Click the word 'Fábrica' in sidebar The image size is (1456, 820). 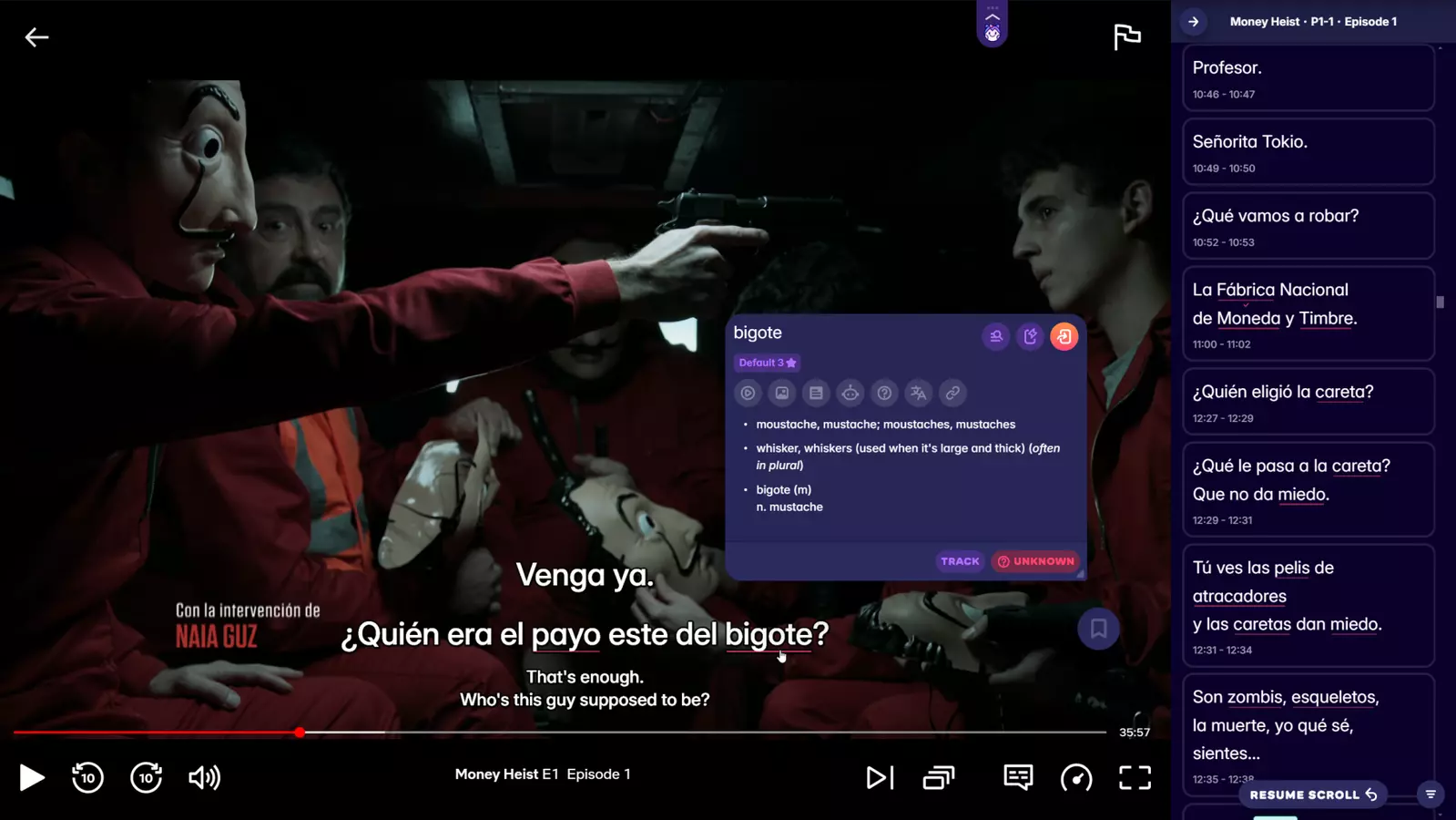[1245, 290]
